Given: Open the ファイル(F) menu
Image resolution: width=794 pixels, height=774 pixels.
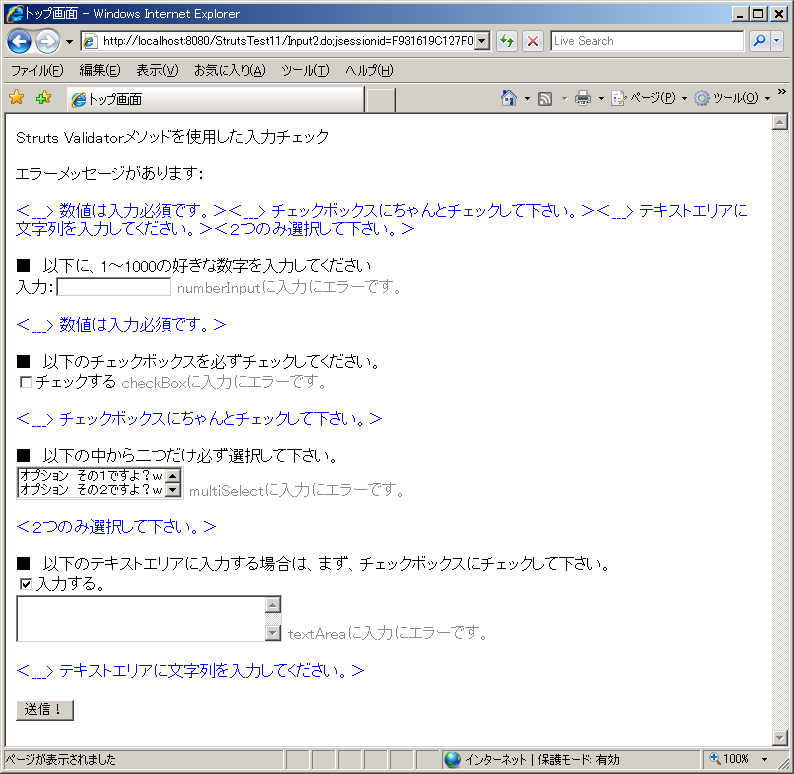Looking at the screenshot, I should point(37,70).
